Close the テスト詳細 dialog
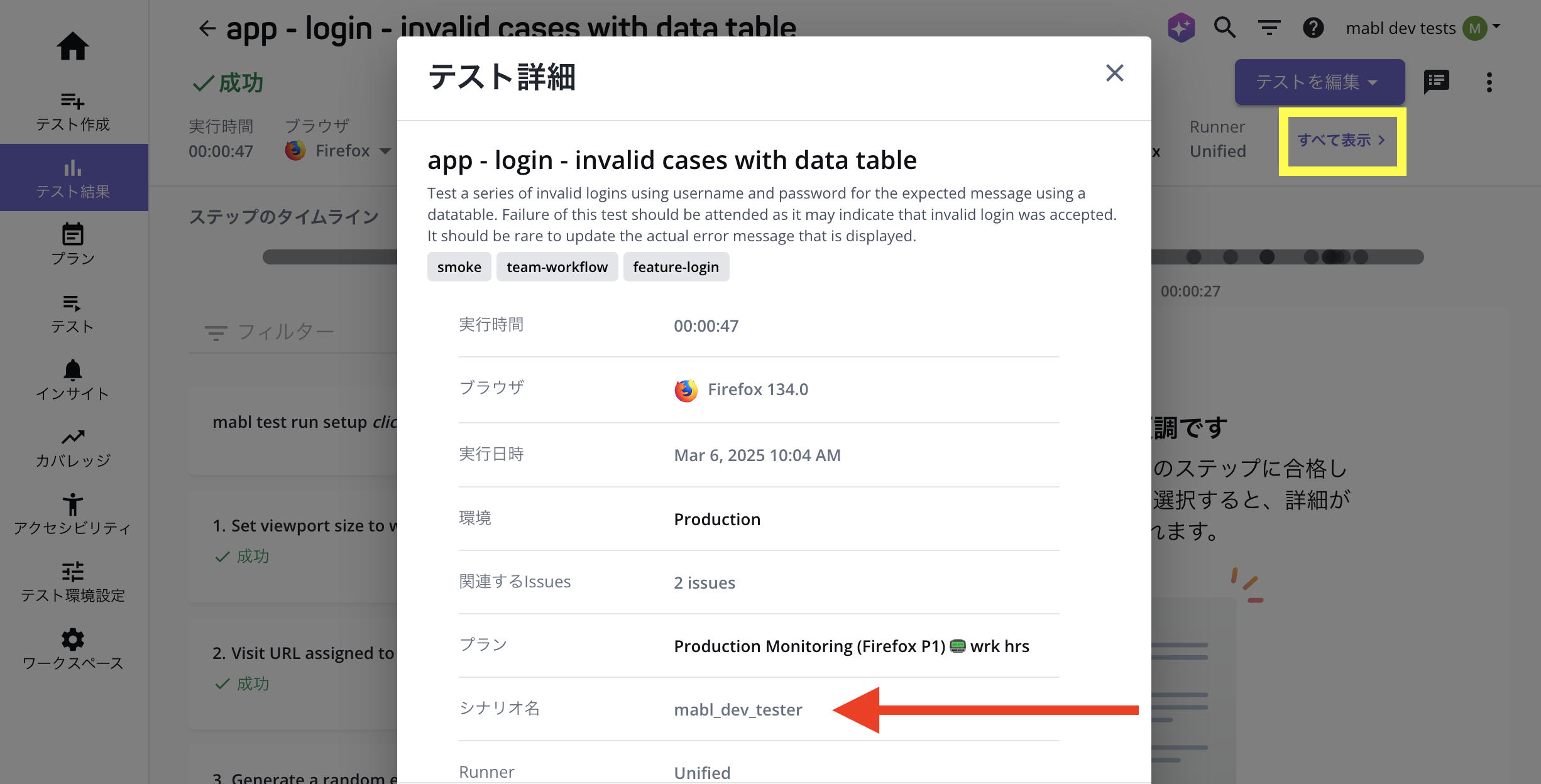The width and height of the screenshot is (1541, 784). tap(1114, 73)
